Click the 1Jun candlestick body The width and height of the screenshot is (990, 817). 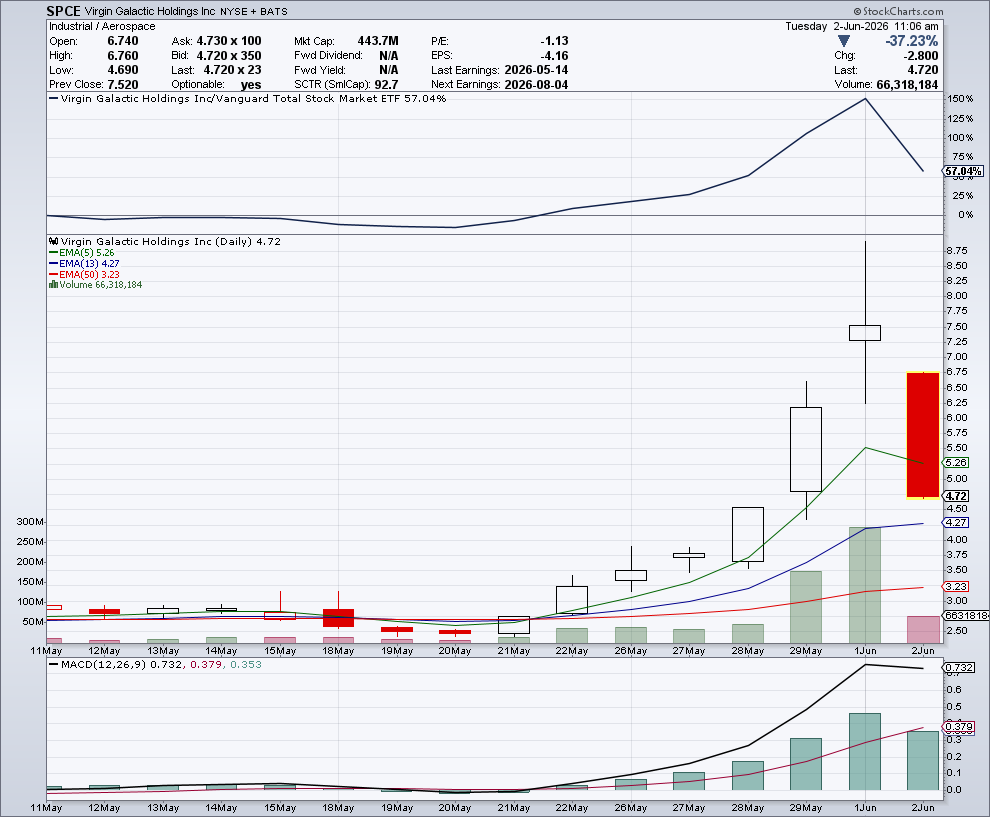[865, 333]
